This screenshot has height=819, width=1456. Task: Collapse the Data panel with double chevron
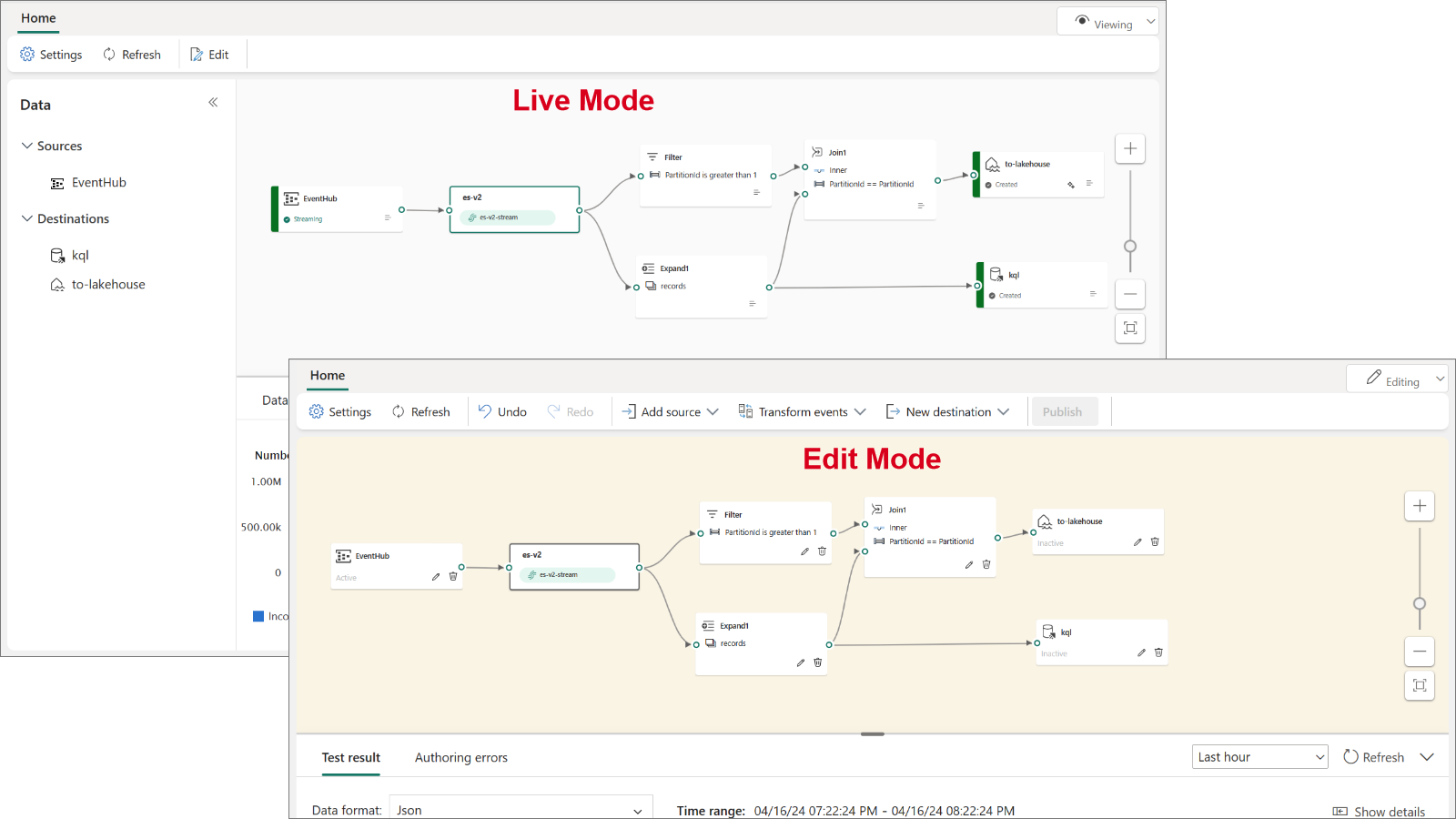[x=213, y=103]
